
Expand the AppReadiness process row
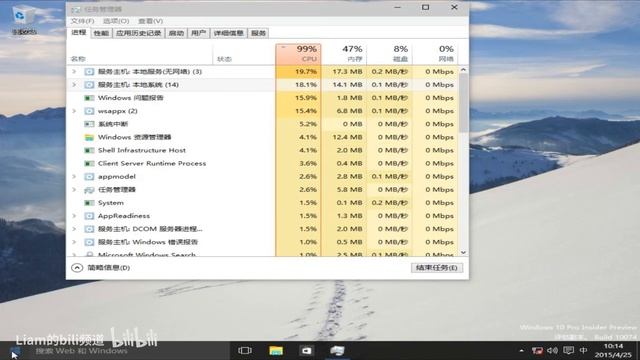[x=74, y=216]
